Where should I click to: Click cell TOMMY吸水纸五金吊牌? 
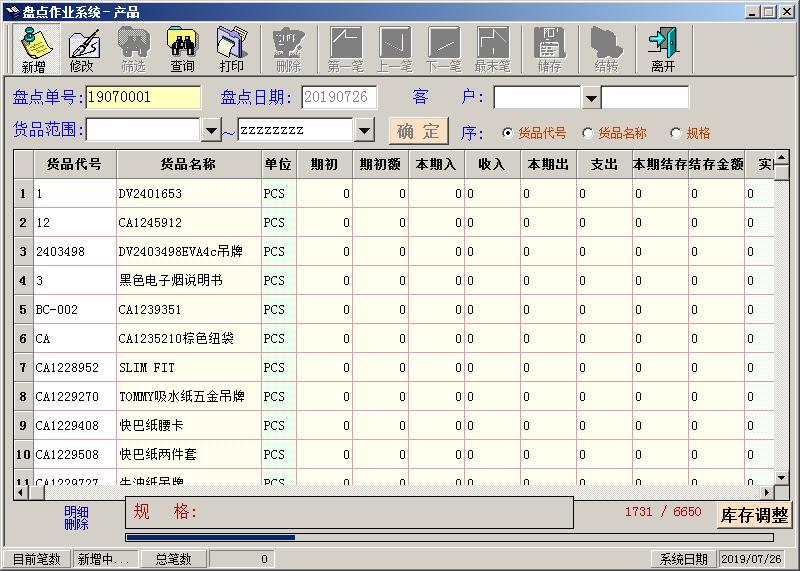(x=189, y=396)
